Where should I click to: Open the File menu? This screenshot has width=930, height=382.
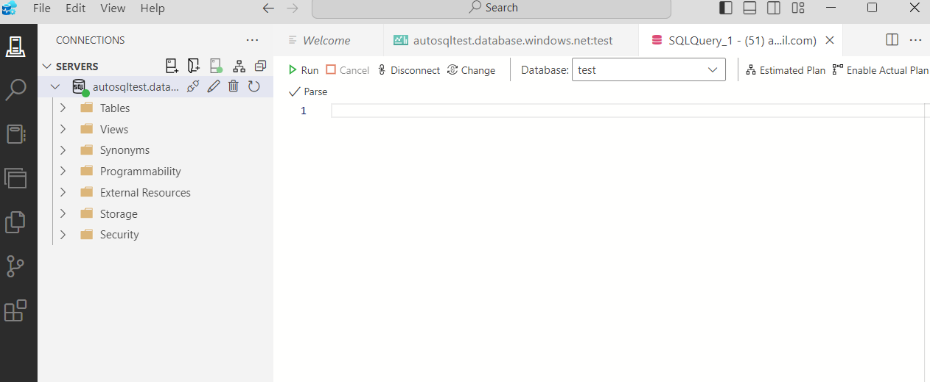pyautogui.click(x=42, y=8)
